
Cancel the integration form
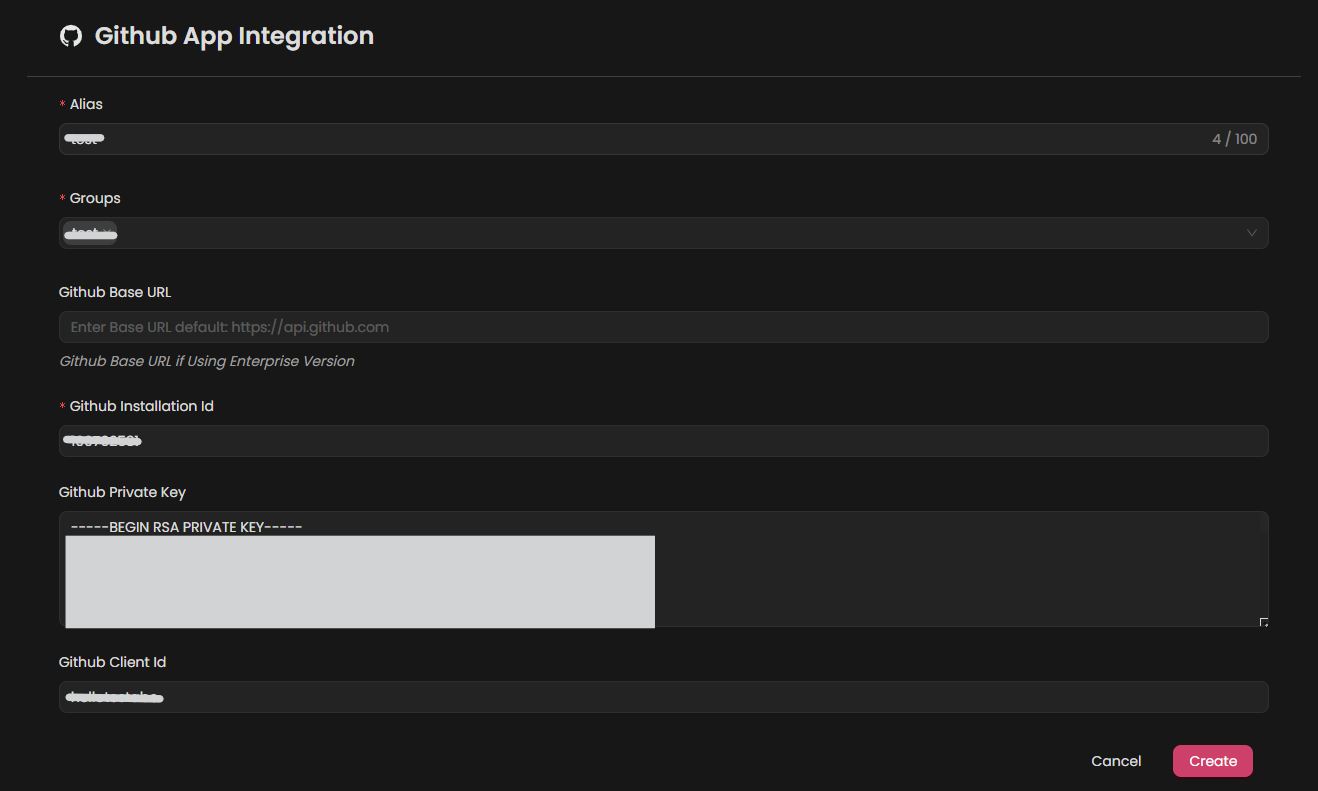[1116, 761]
